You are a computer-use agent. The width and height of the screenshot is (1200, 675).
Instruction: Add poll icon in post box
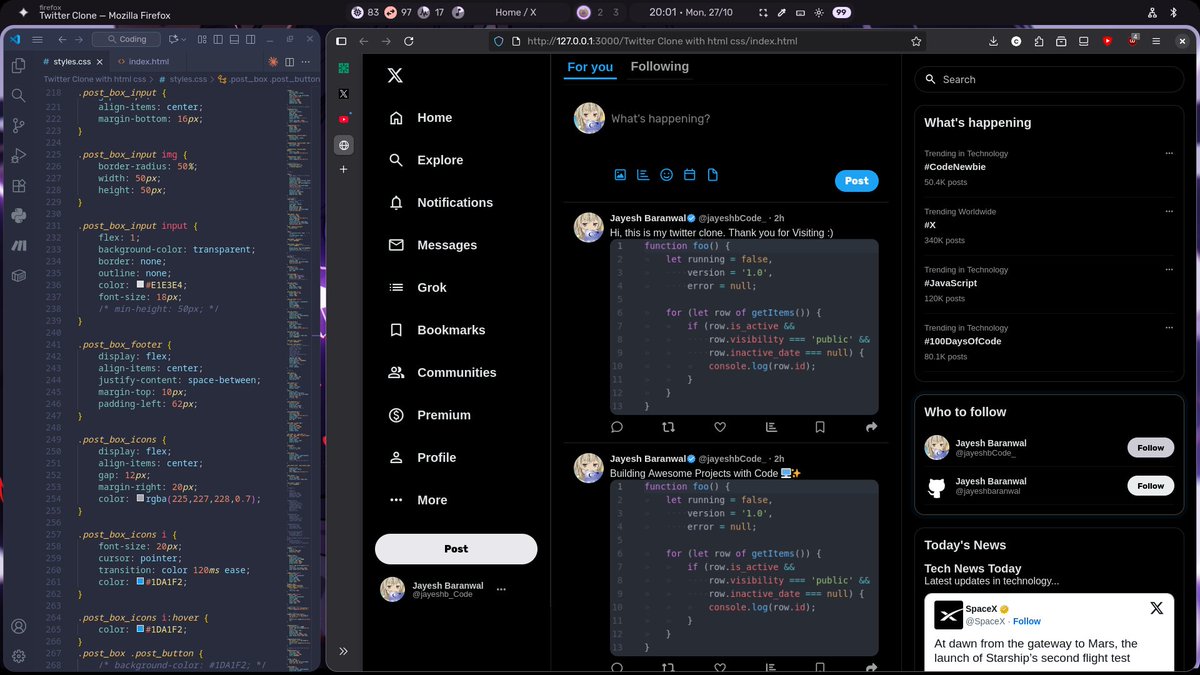[643, 175]
